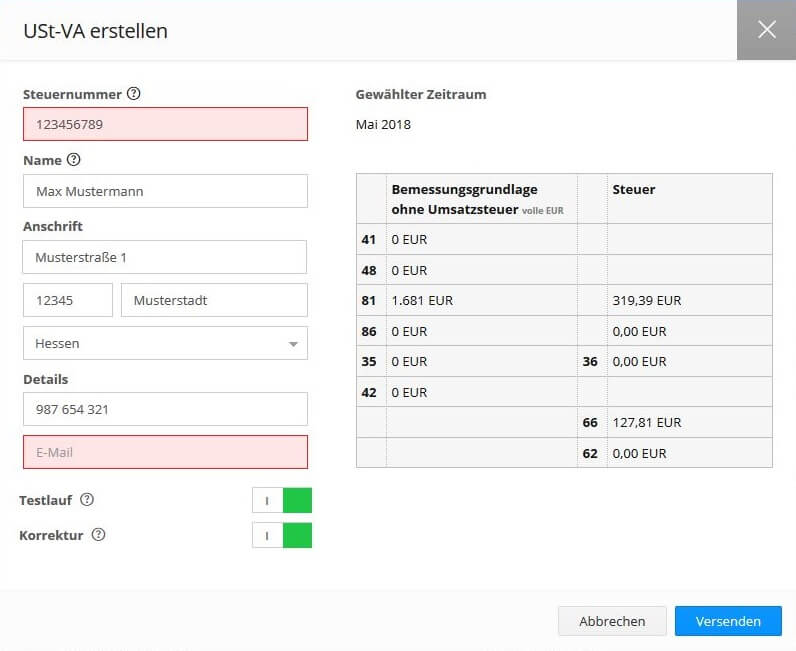Viewport: 796px width, 651px height.
Task: Click the empty E-Mail input field
Action: pos(165,452)
